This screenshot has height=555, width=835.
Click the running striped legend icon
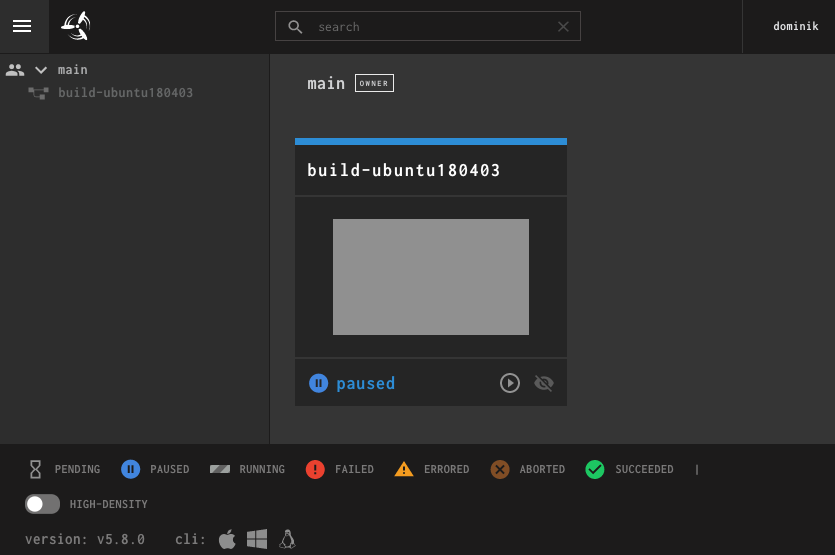click(x=220, y=469)
